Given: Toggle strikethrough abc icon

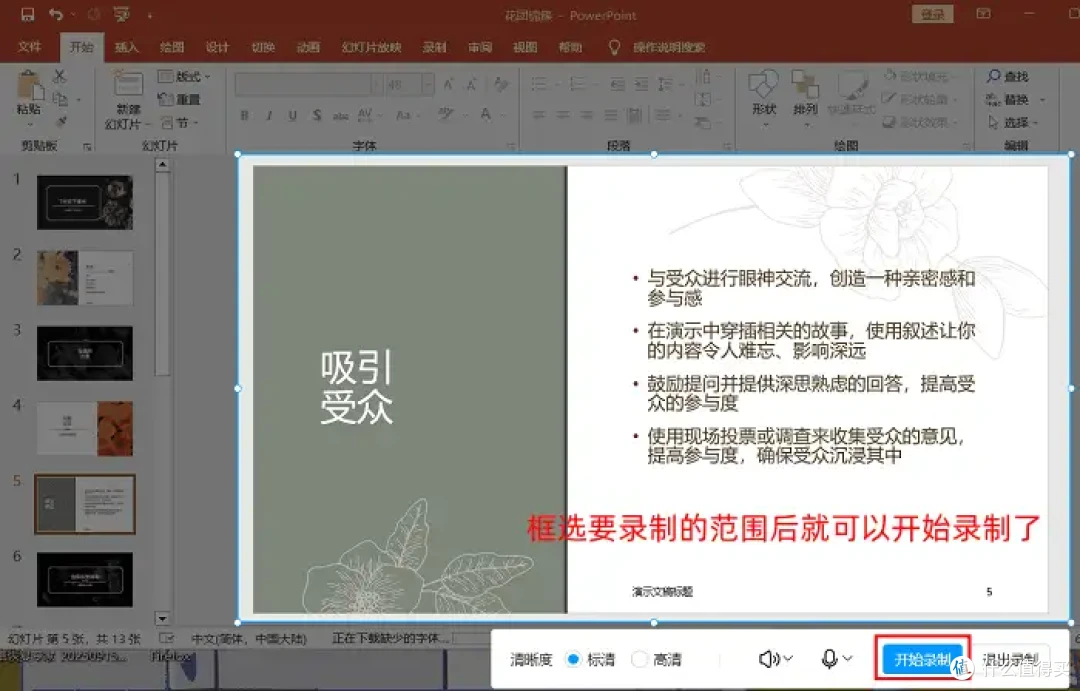Looking at the screenshot, I should tap(340, 116).
